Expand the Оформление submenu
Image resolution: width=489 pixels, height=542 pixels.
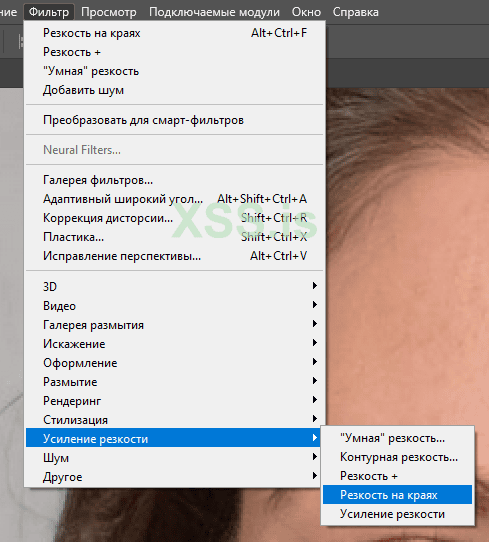[x=175, y=363]
